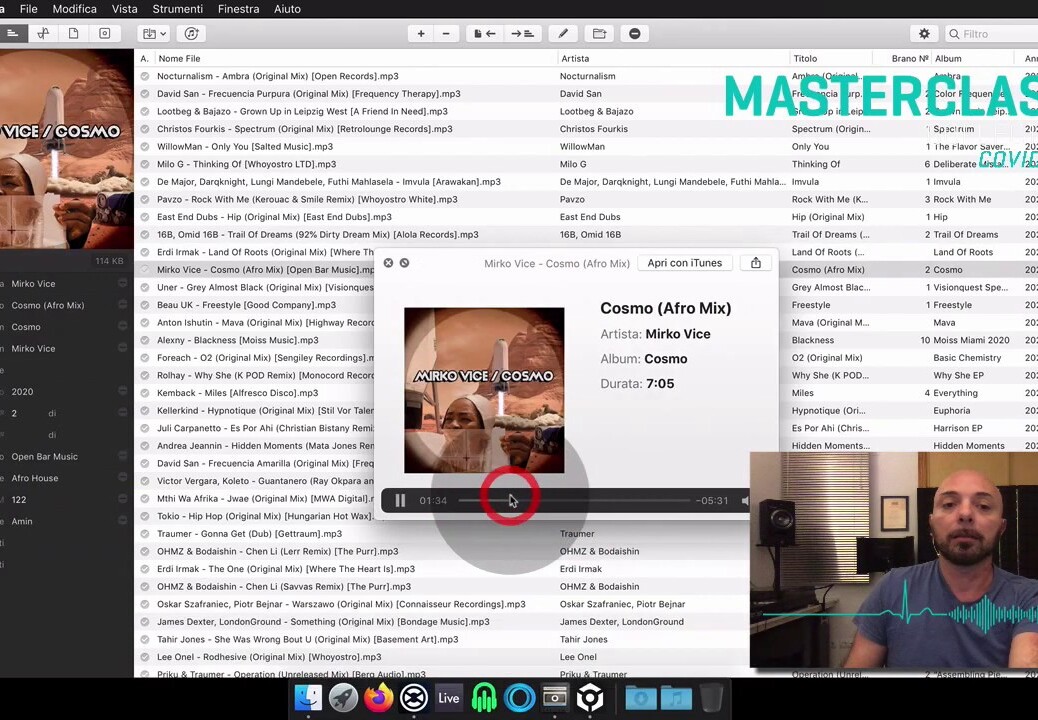Screen dimensions: 1038x720
Task: Pause playback in the preview player
Action: pyautogui.click(x=400, y=500)
